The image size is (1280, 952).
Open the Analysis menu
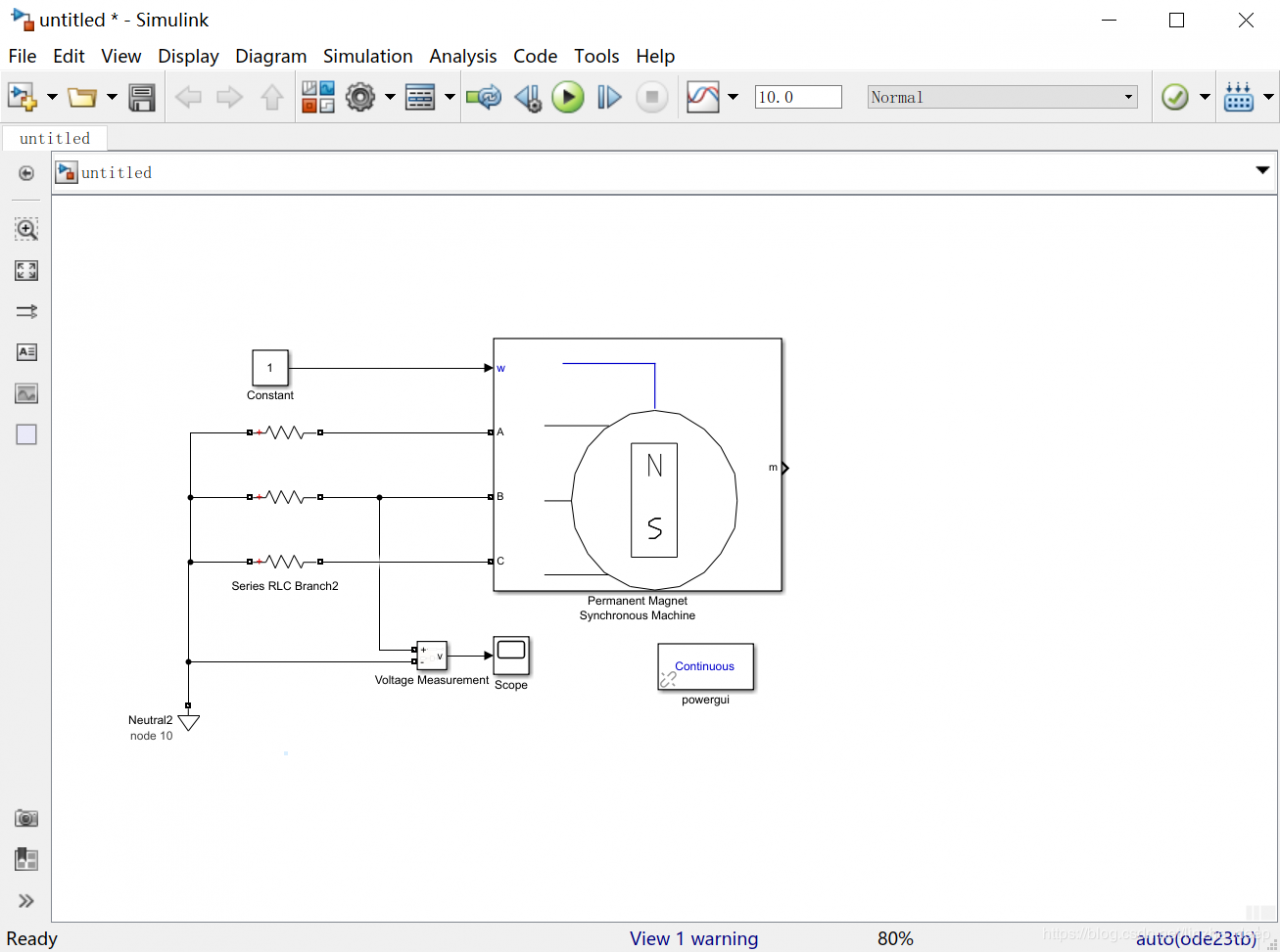click(463, 56)
